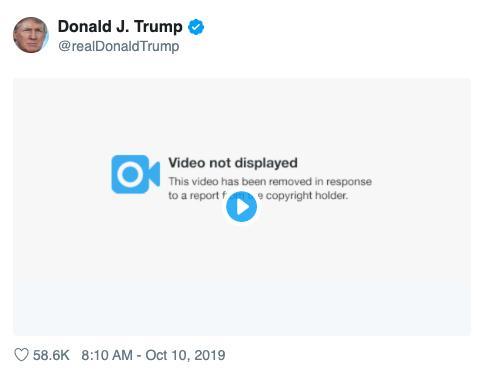Click the "Video not displayed" heading
The height and width of the screenshot is (374, 485).
pyautogui.click(x=233, y=163)
